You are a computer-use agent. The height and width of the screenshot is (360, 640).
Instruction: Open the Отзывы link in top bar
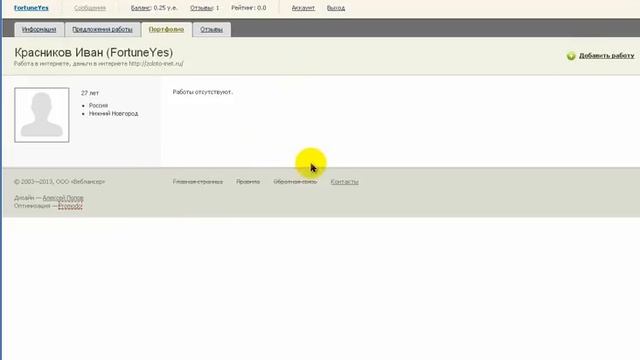click(201, 8)
